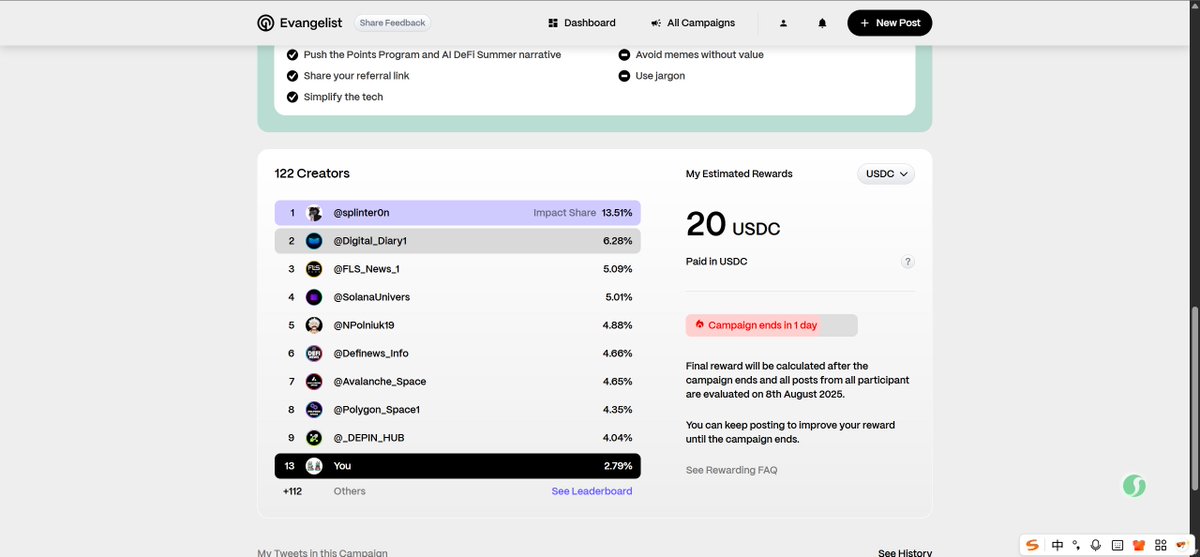Open the USDC currency dropdown

(886, 174)
